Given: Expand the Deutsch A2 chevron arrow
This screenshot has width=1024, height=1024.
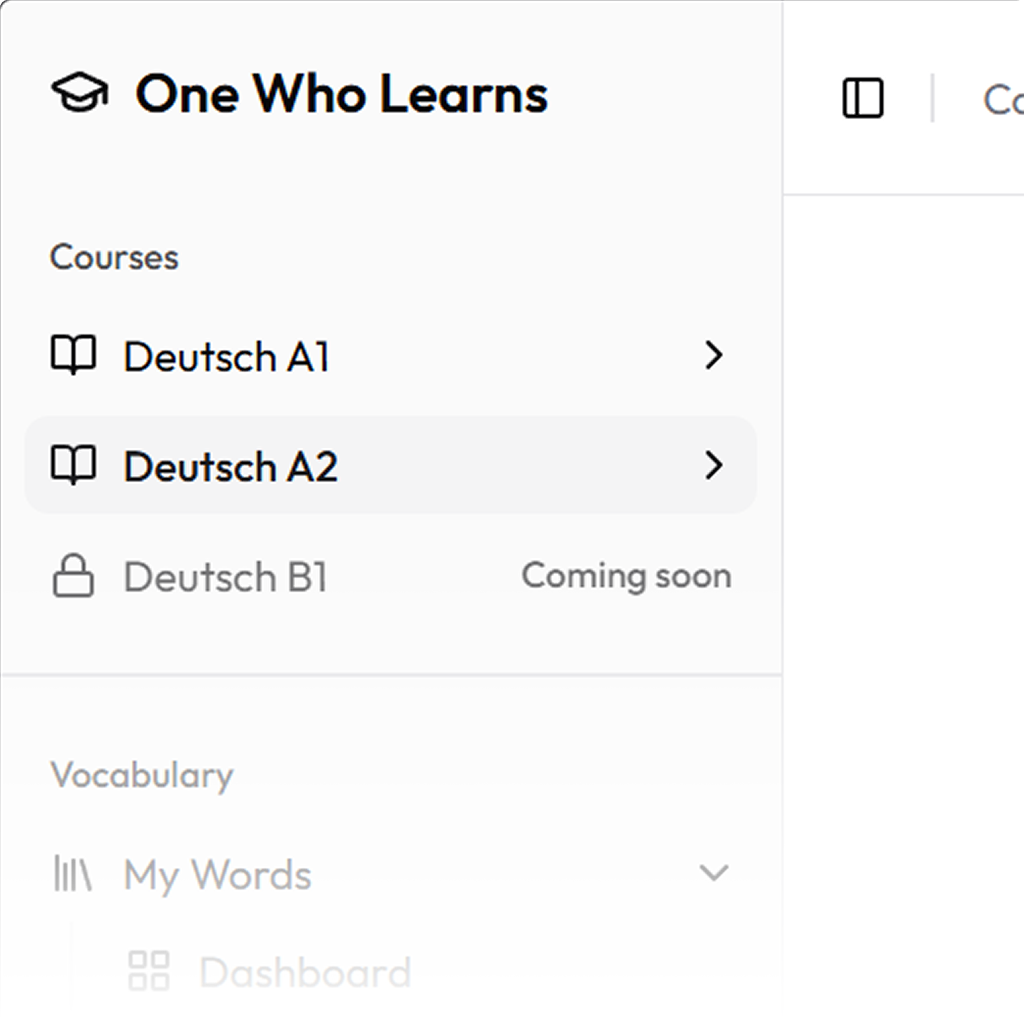Looking at the screenshot, I should [x=713, y=465].
